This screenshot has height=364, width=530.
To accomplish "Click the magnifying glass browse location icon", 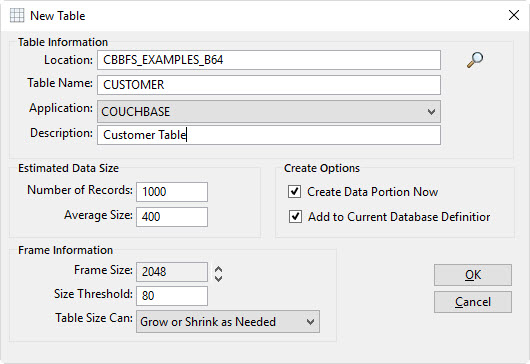I will [x=475, y=60].
